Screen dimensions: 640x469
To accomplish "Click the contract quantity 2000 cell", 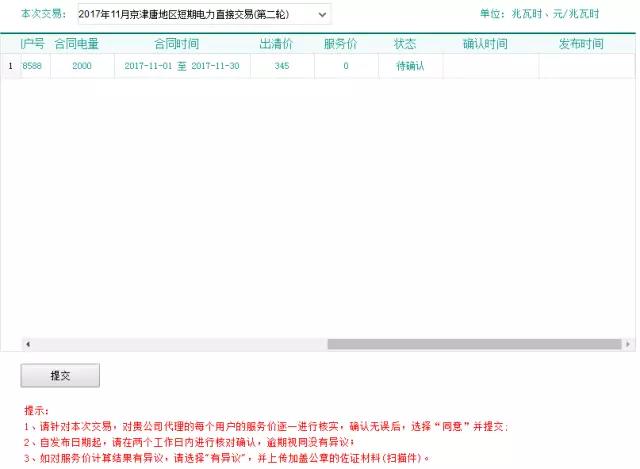I will click(82, 66).
